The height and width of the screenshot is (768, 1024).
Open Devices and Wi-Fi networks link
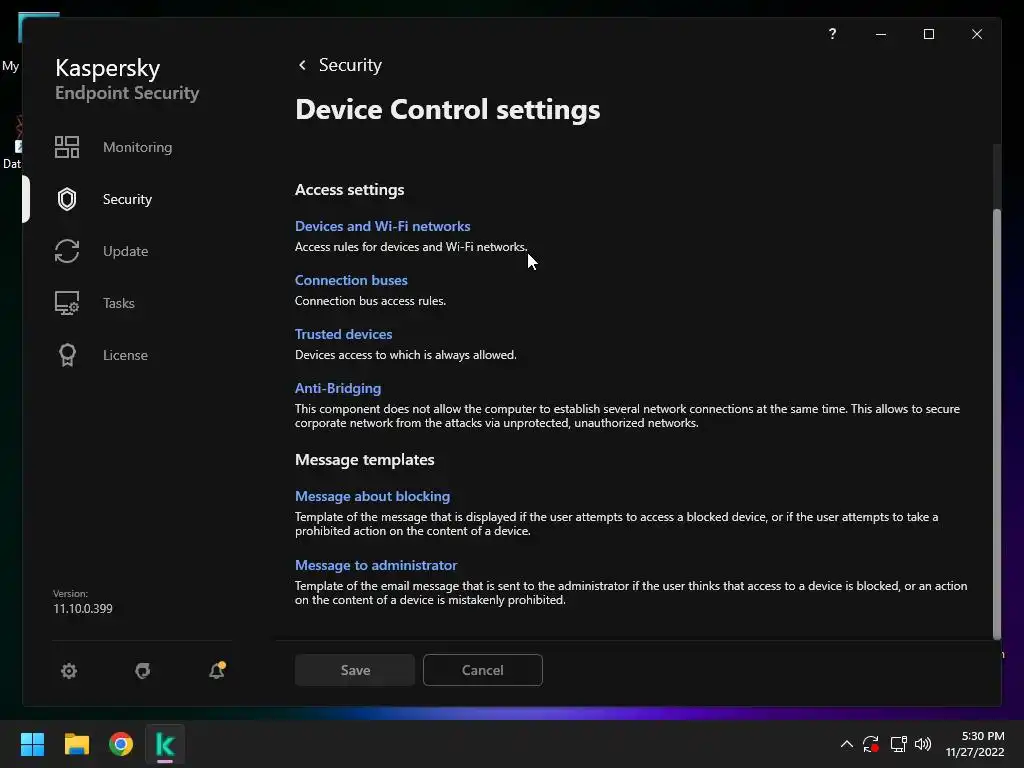[383, 226]
